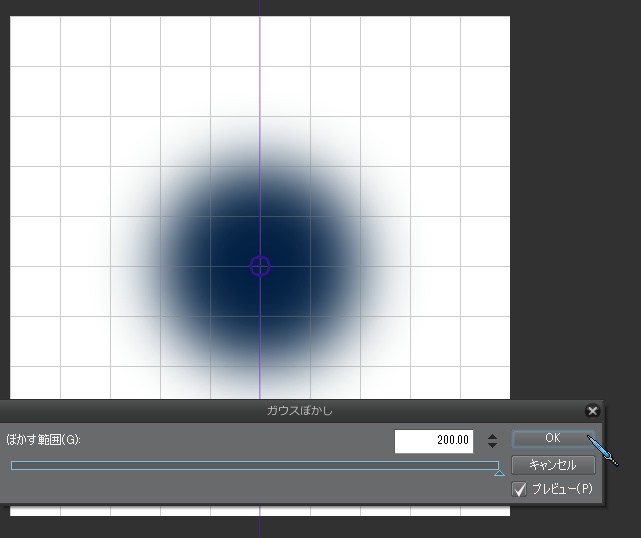Toggle the プレビュー(P) checkbox
Viewport: 641px width, 538px height.
pyautogui.click(x=519, y=489)
